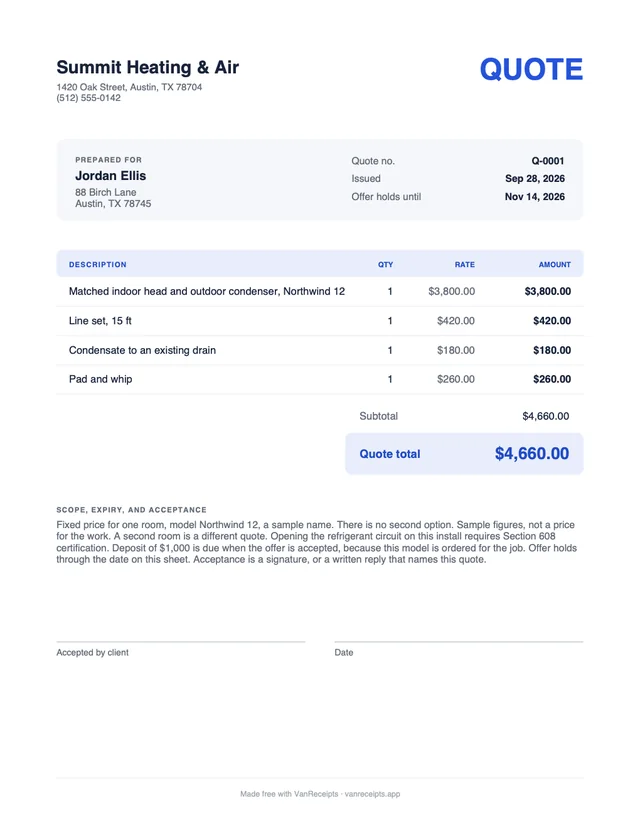Select the Matched indoor head and outdoor condenser row
Image resolution: width=640 pixels, height=828 pixels.
(x=320, y=291)
